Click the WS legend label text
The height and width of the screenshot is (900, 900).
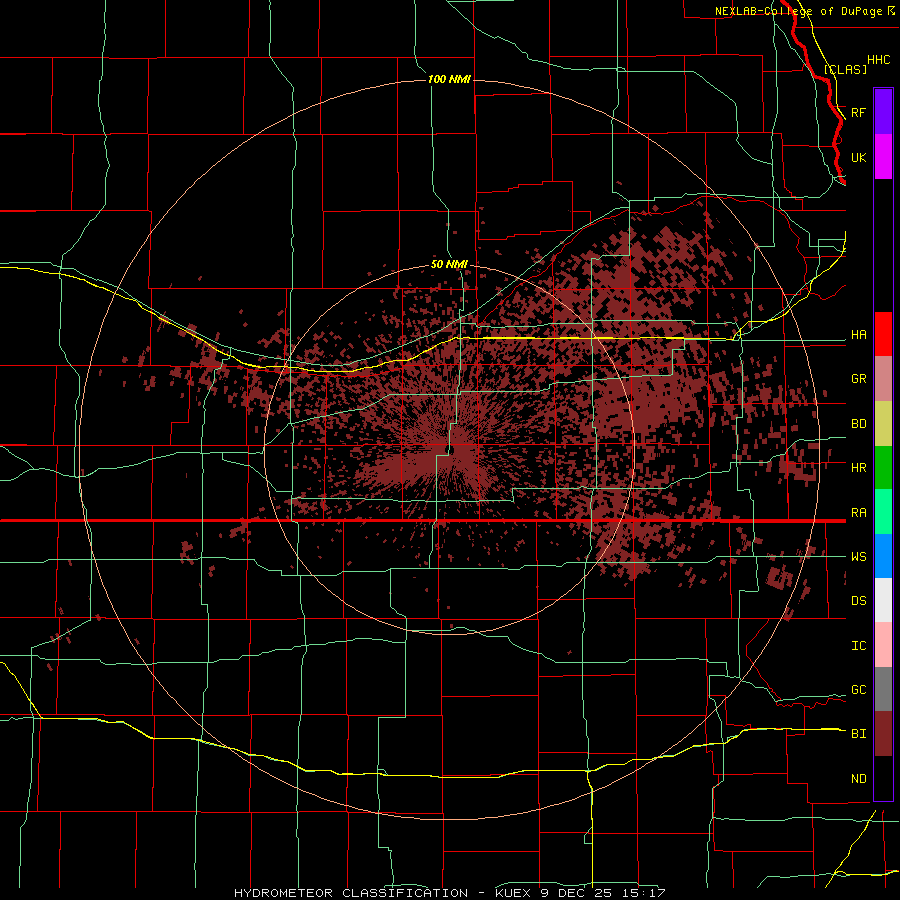point(858,557)
